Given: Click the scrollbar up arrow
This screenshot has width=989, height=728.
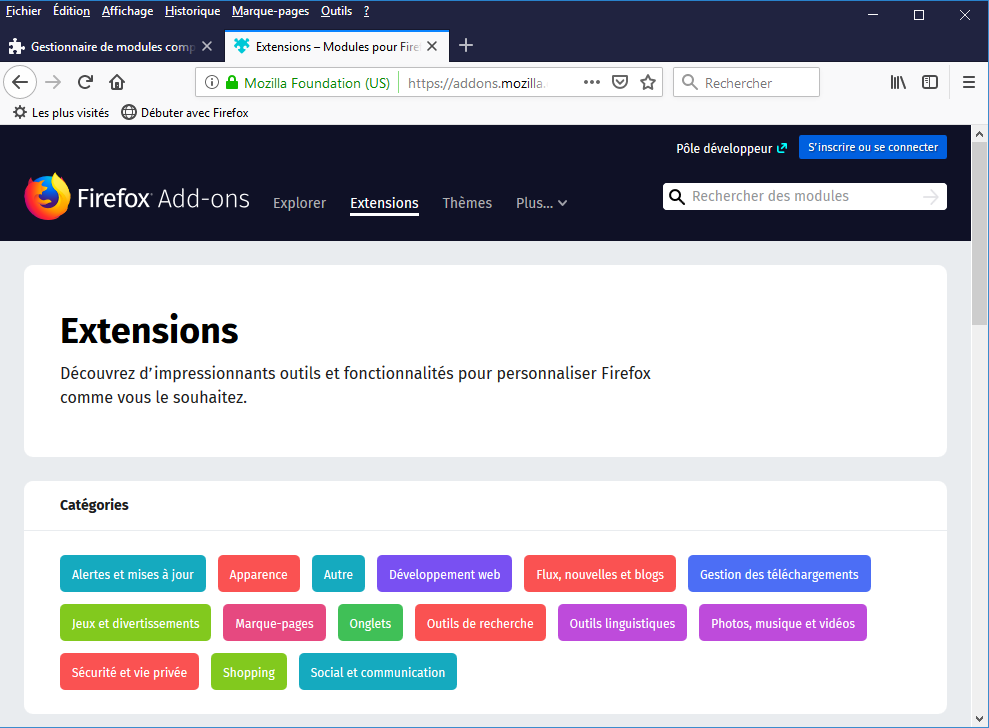Looking at the screenshot, I should [x=979, y=134].
